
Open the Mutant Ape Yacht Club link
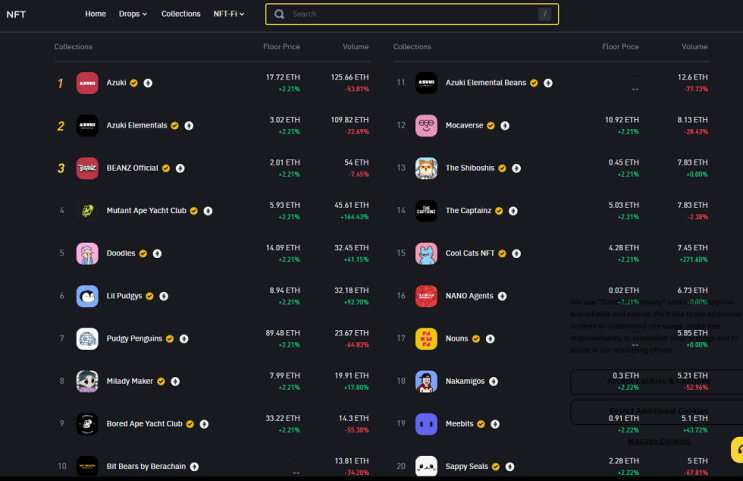146,211
